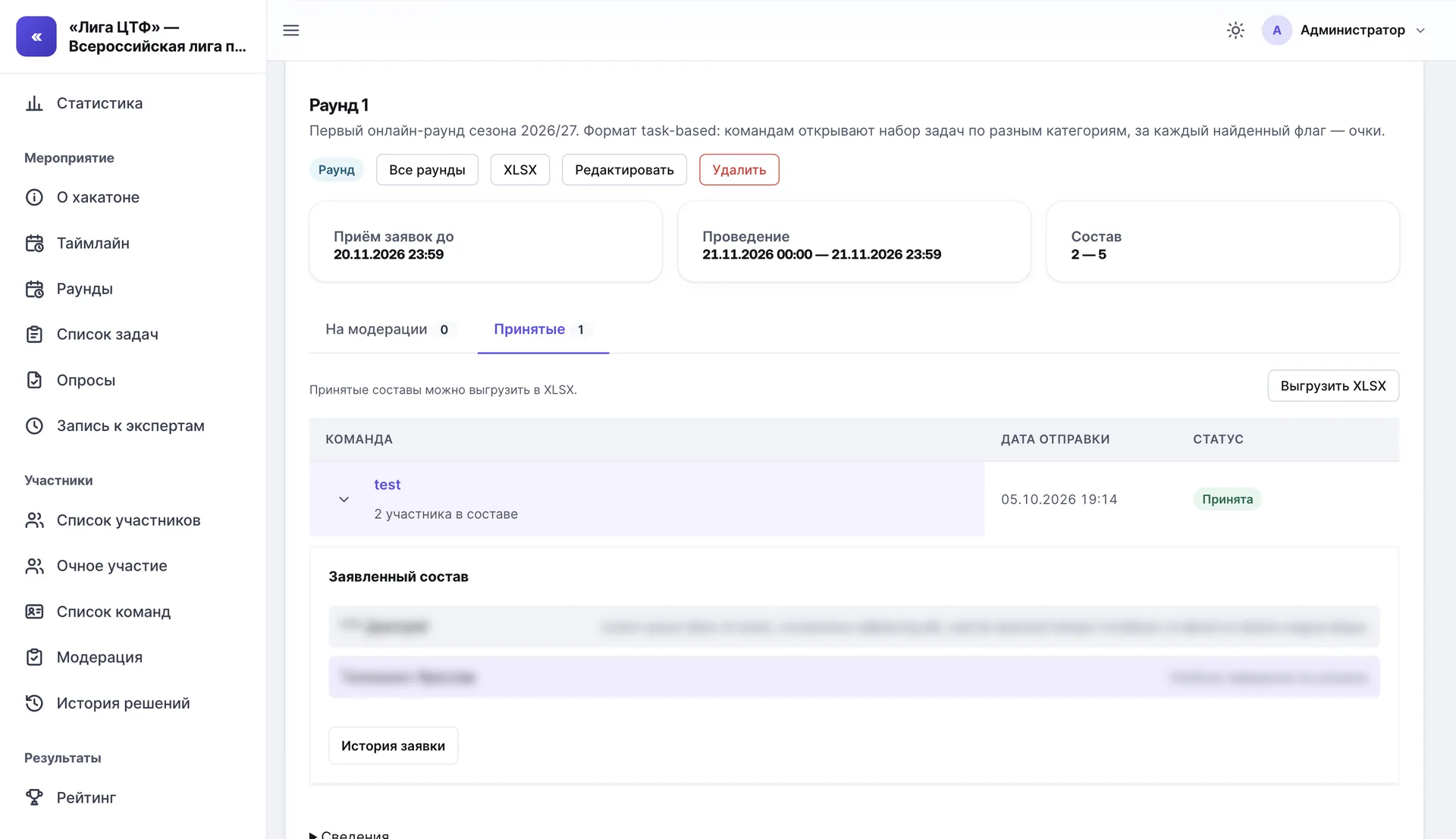
Task: Click the Раунд label badge
Action: 336,170
